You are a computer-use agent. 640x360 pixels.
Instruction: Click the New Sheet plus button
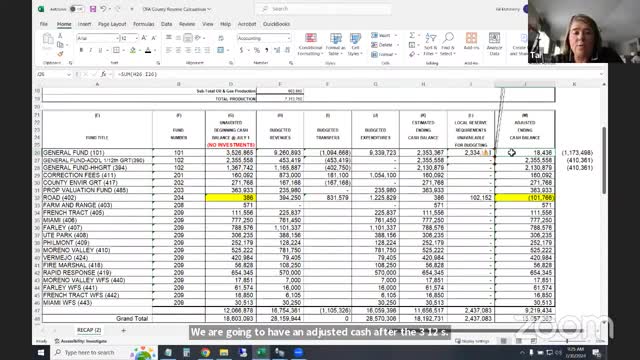(124, 330)
